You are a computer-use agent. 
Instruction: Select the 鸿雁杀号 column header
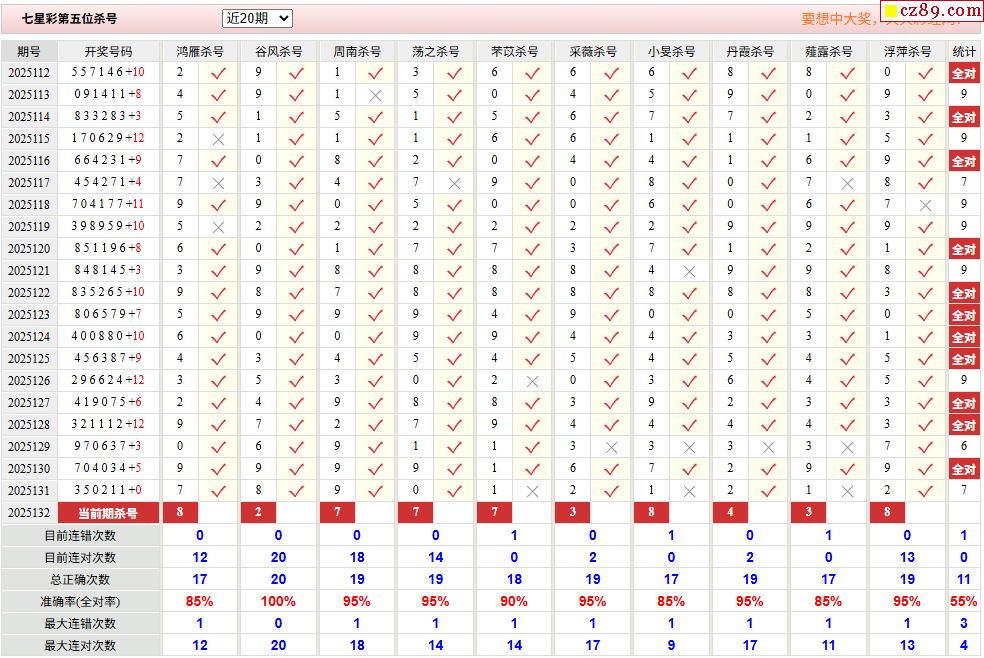[200, 51]
